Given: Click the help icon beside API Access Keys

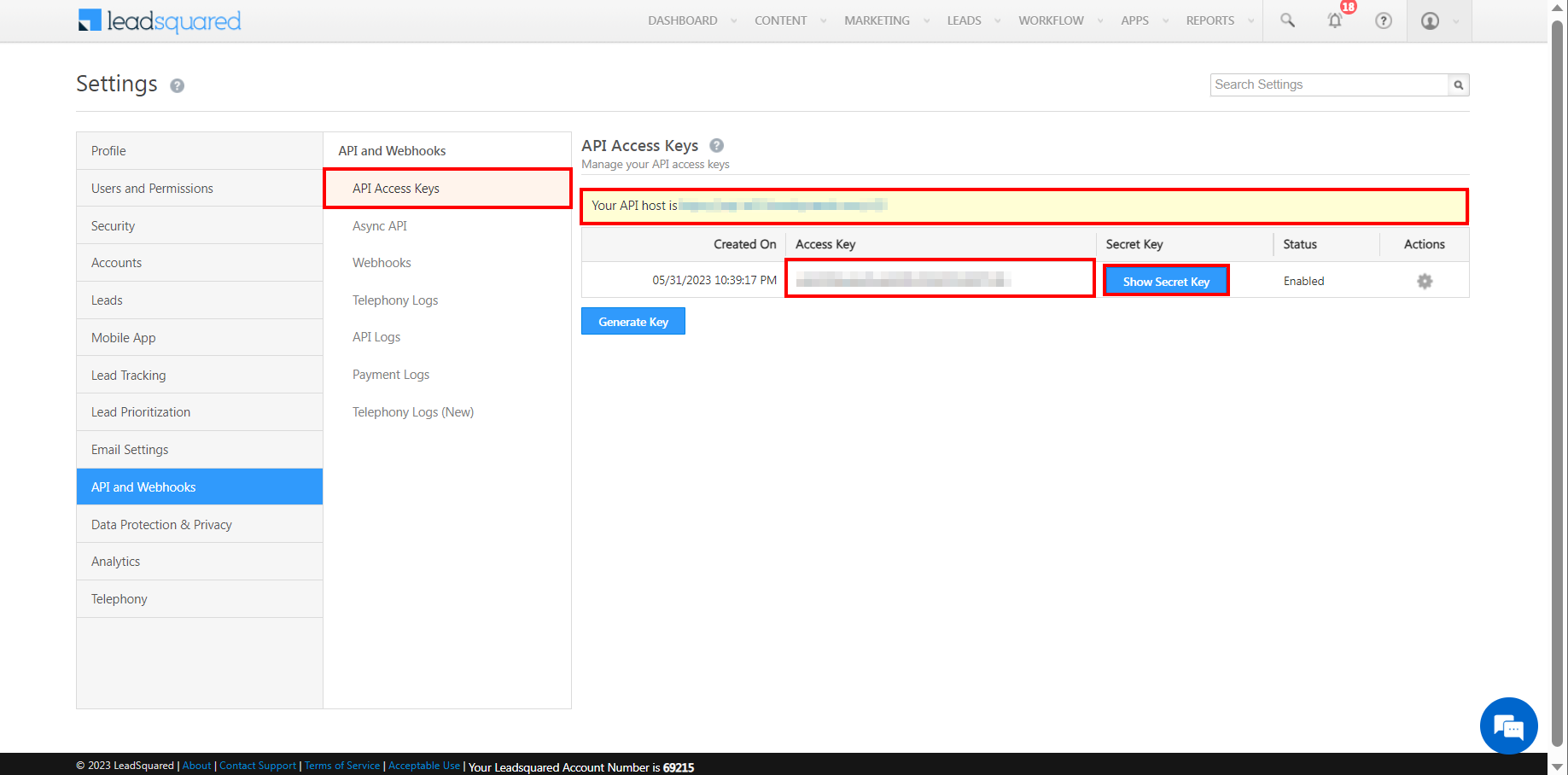Looking at the screenshot, I should coord(717,145).
